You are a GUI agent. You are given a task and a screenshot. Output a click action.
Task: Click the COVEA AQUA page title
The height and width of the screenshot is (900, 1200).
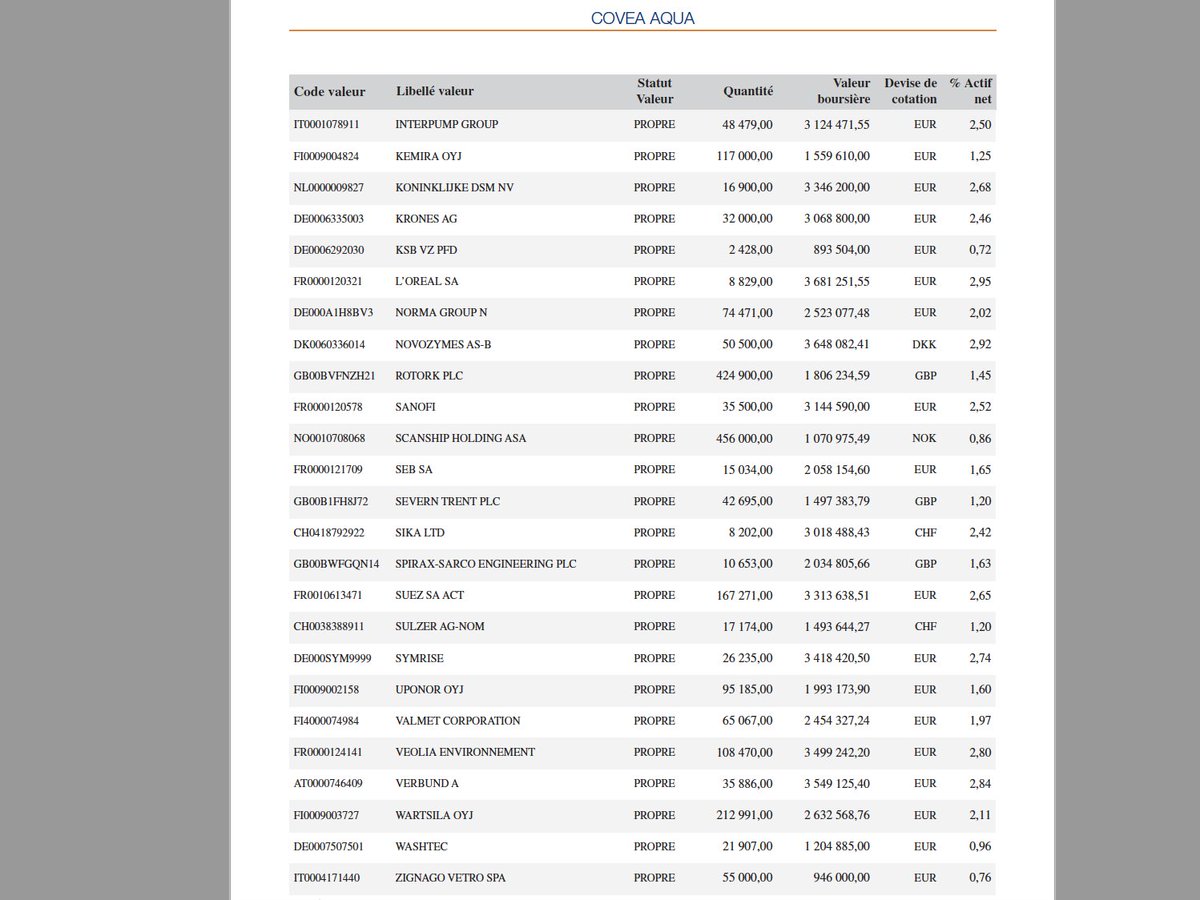(x=643, y=18)
